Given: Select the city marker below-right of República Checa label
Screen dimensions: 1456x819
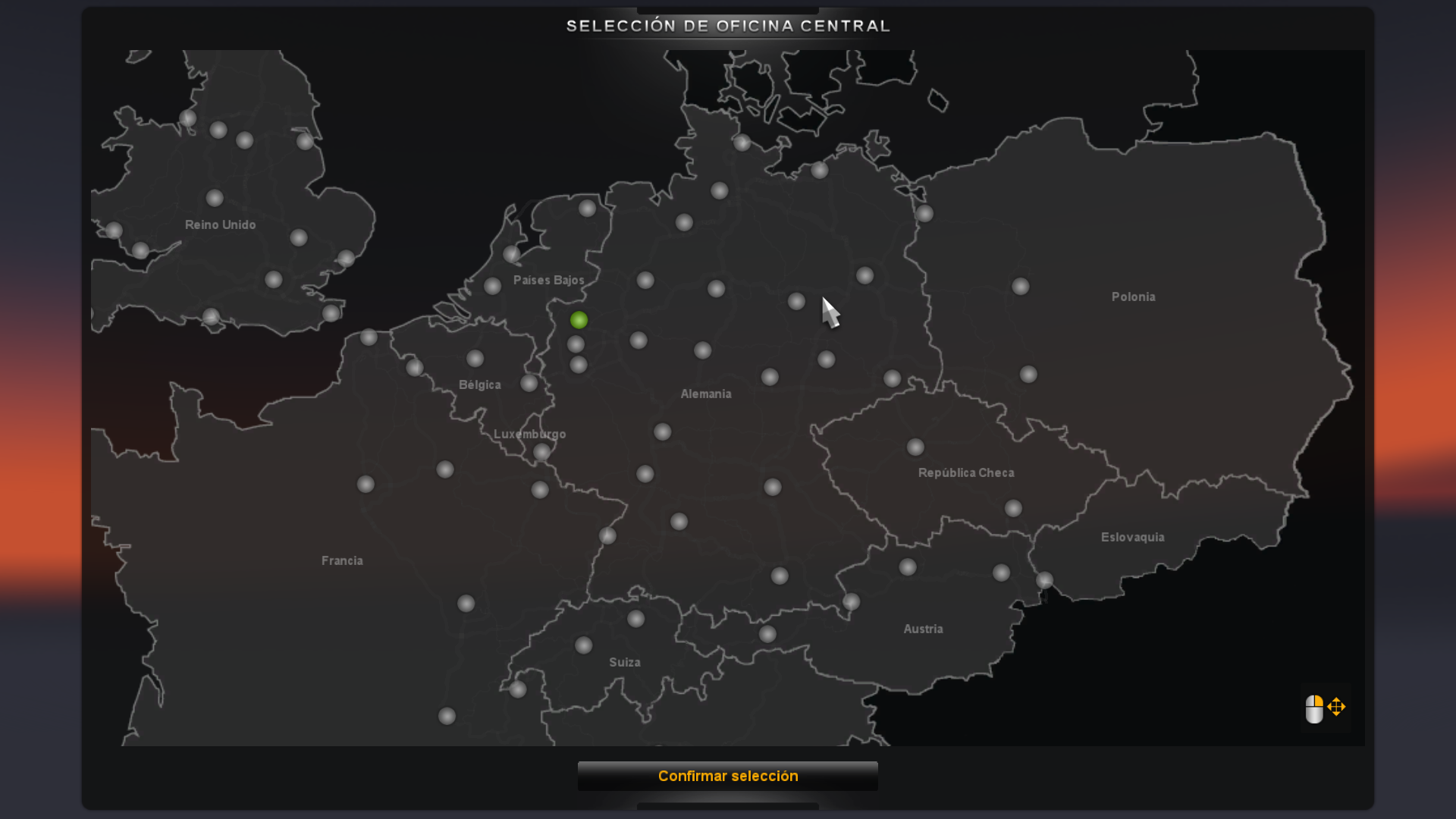Looking at the screenshot, I should click(1013, 508).
